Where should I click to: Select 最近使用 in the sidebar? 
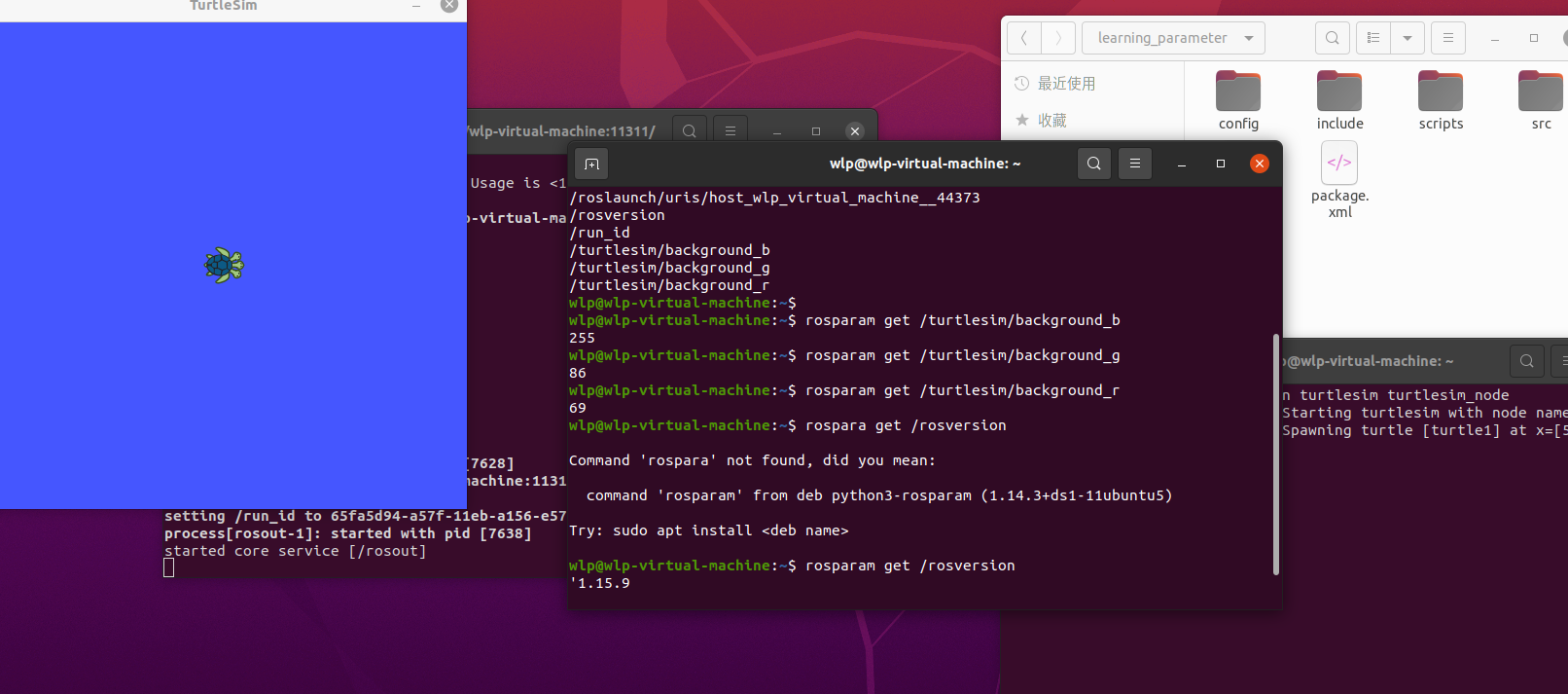coord(1066,84)
